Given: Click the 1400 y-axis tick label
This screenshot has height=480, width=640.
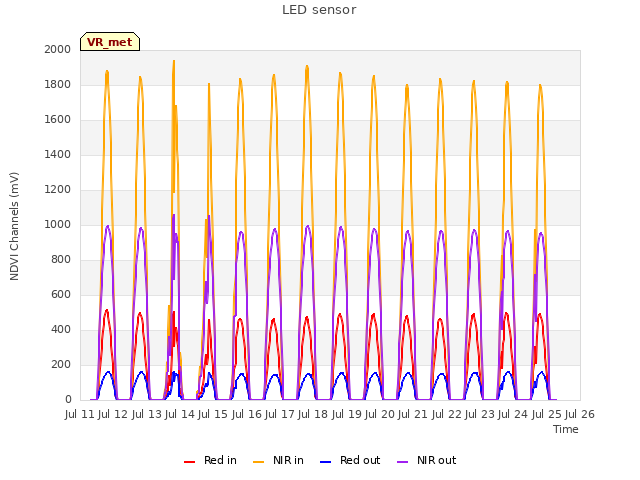Looking at the screenshot, I should pyautogui.click(x=58, y=154).
